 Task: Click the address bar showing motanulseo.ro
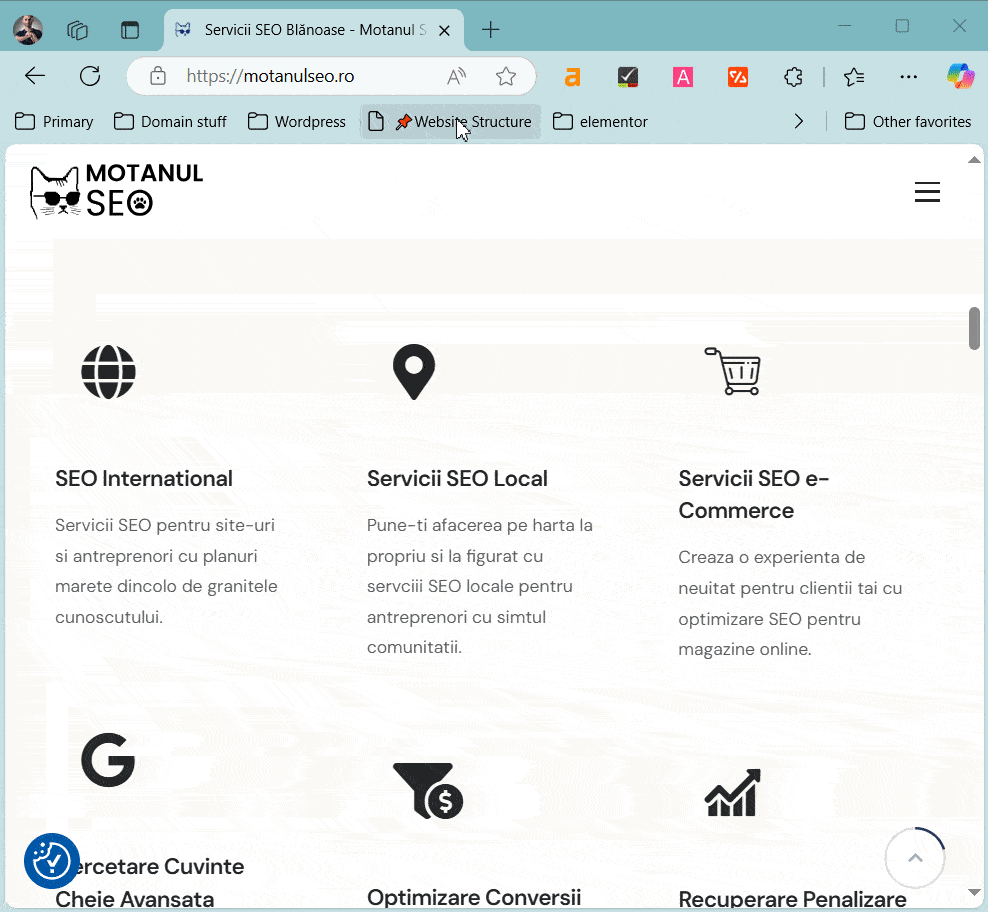300,76
